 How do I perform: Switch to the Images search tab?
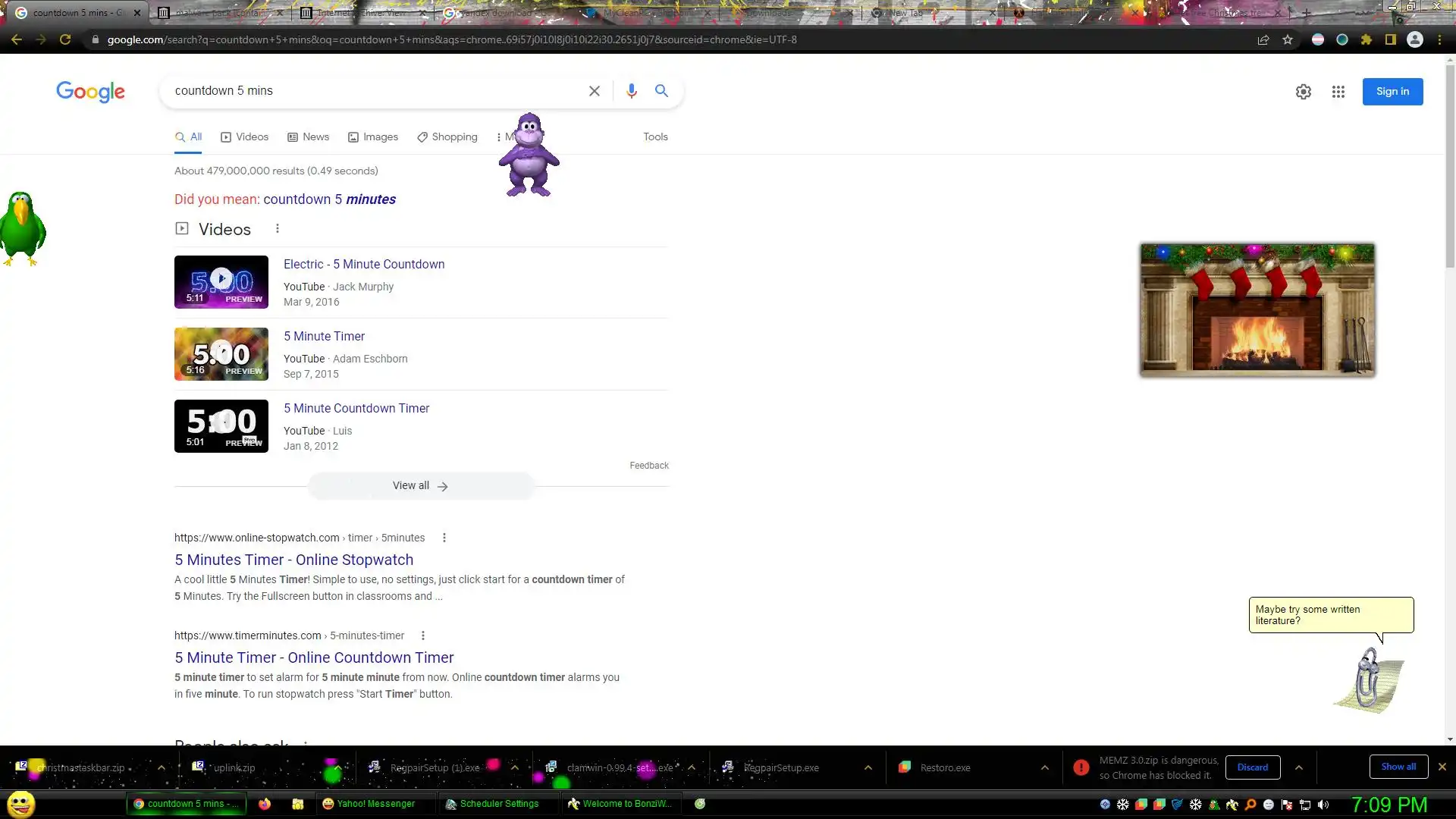point(373,137)
